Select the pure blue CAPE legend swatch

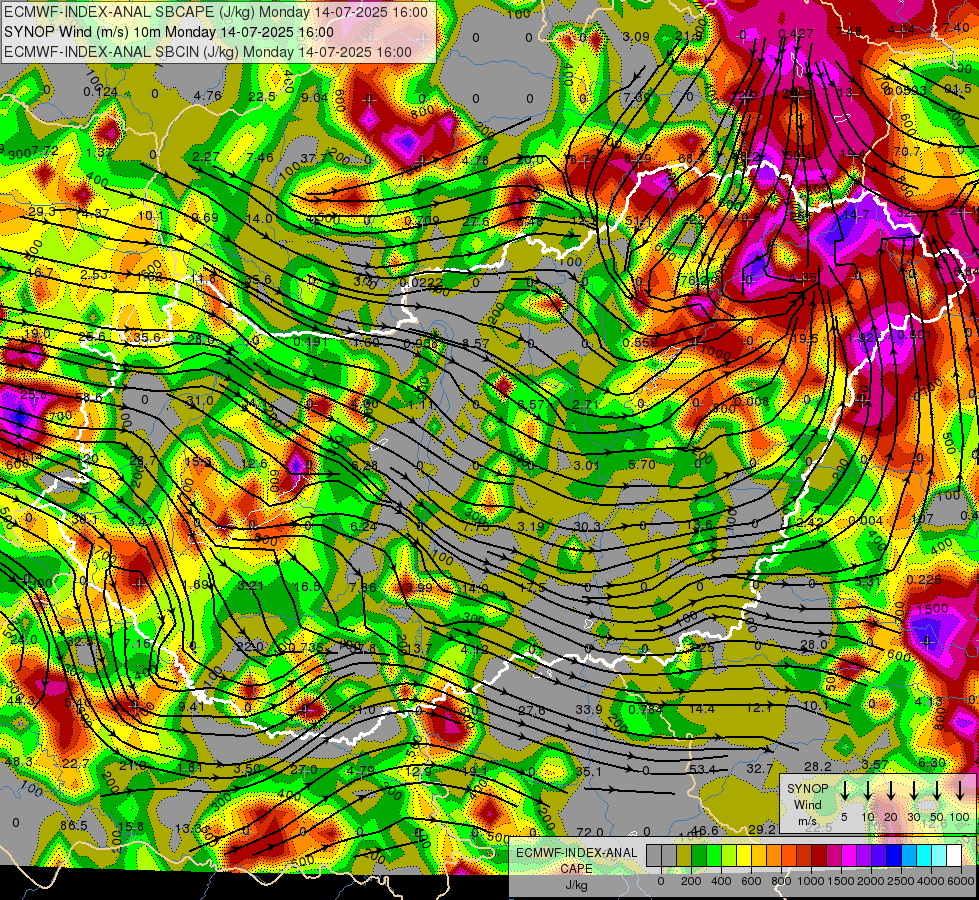click(x=893, y=855)
